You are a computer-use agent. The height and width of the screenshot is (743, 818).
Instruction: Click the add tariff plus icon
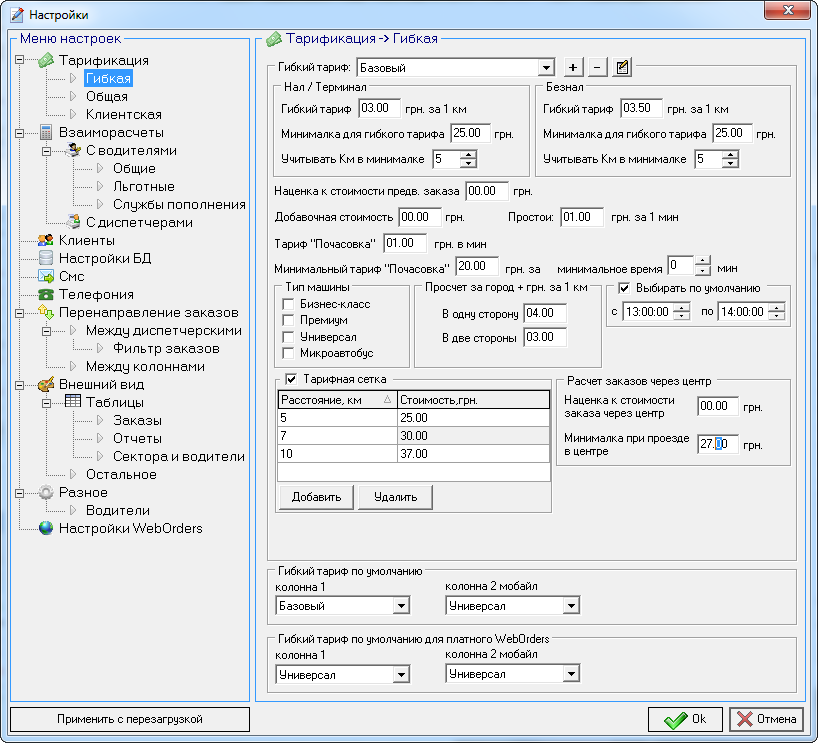(573, 68)
